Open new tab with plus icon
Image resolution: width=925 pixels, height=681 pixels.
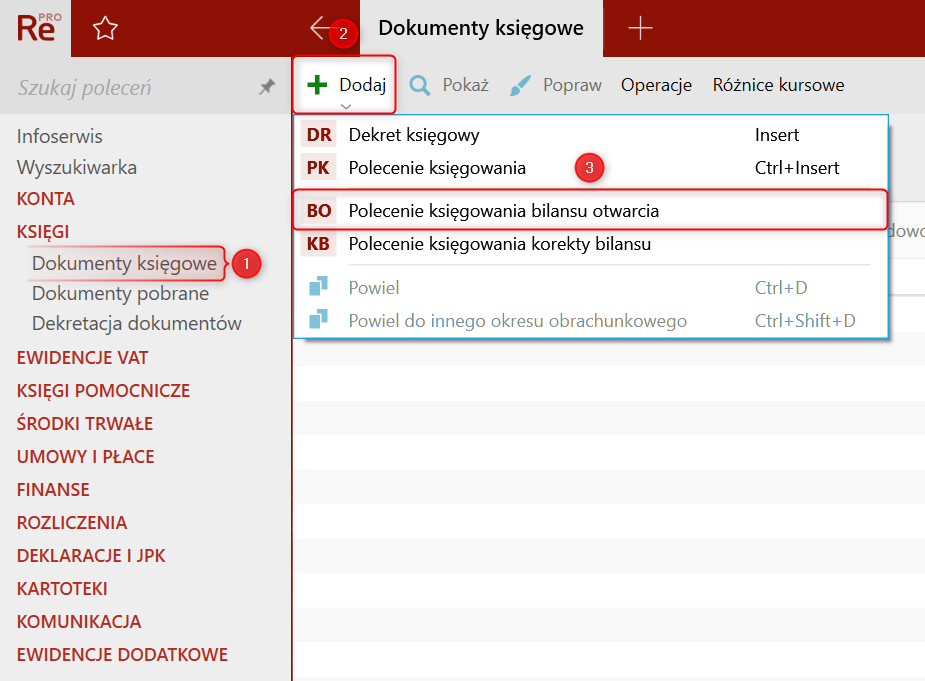640,29
